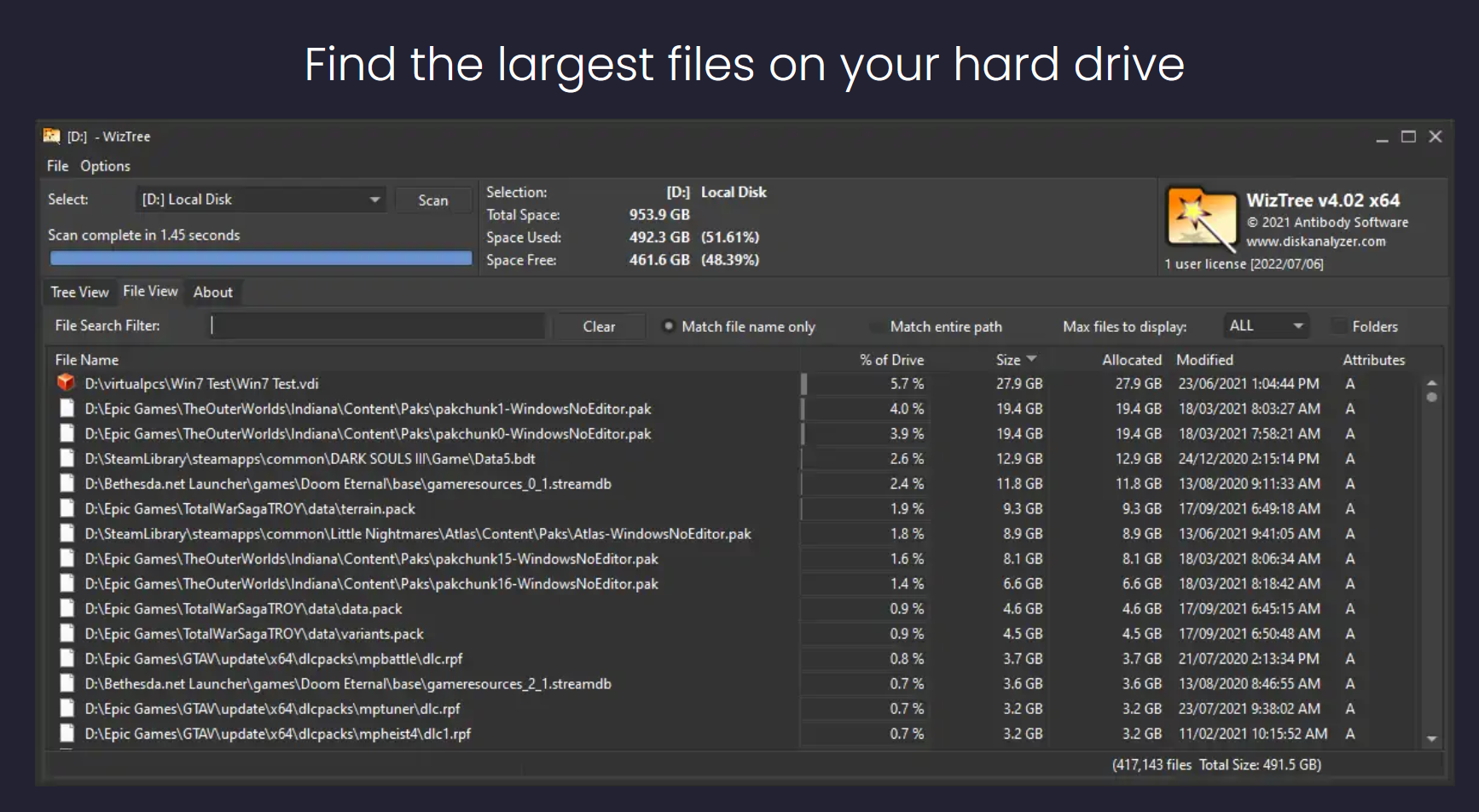1479x812 pixels.
Task: Enable the Folders checkbox
Action: [x=1339, y=326]
